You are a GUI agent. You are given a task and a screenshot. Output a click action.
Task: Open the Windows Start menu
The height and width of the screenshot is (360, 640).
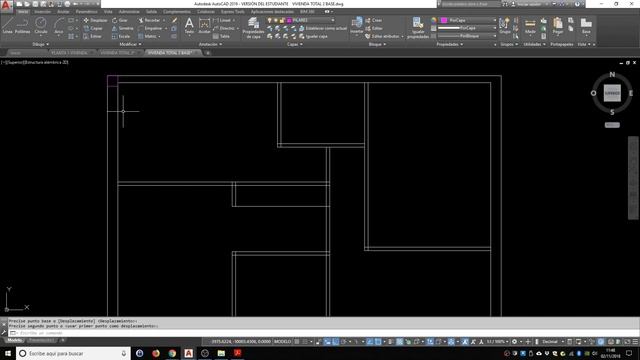tap(8, 353)
